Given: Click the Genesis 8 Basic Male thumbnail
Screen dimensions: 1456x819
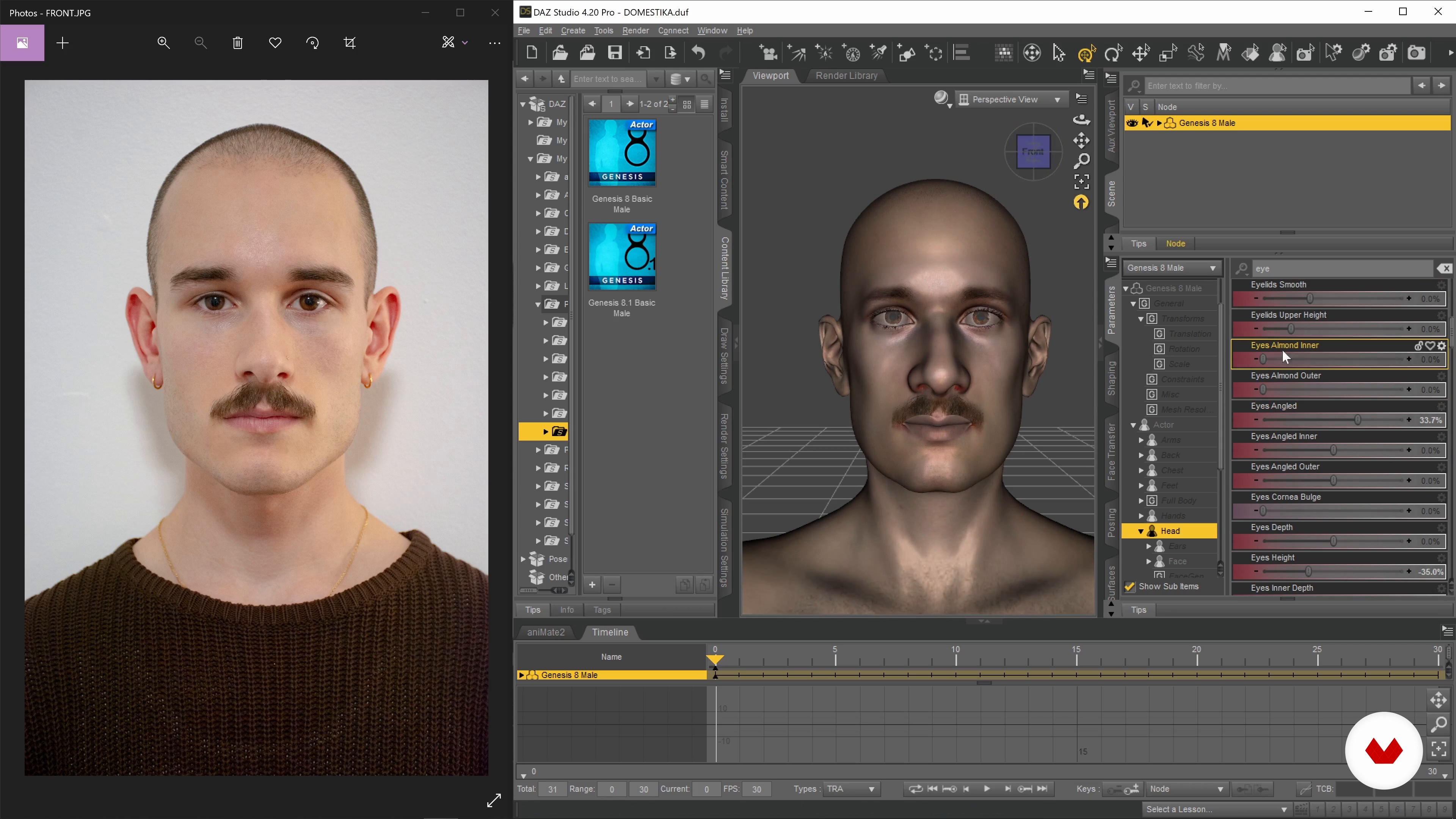Looking at the screenshot, I should (622, 152).
